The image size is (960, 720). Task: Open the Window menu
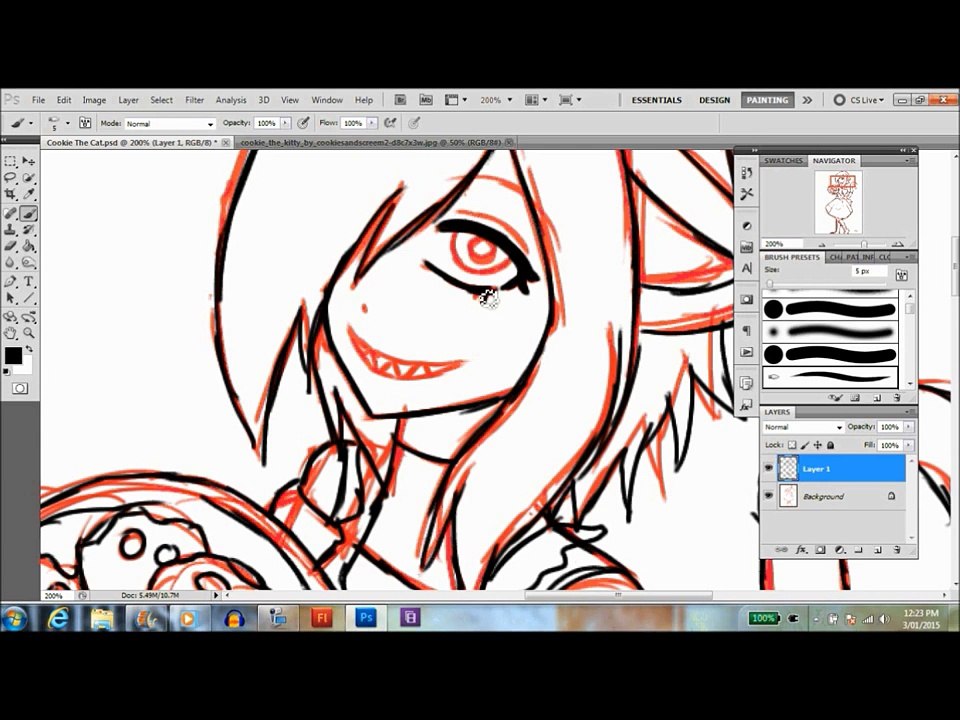(327, 100)
